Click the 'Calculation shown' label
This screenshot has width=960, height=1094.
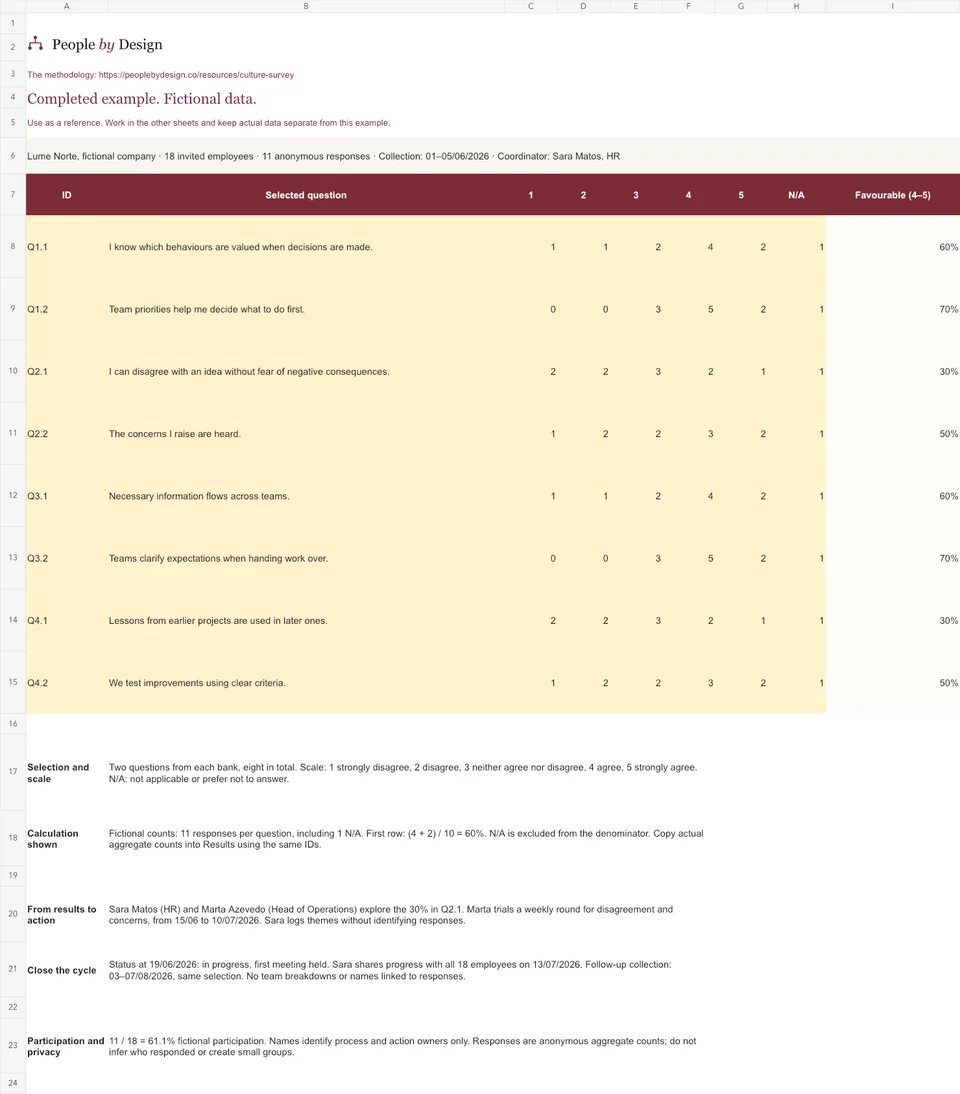53,839
